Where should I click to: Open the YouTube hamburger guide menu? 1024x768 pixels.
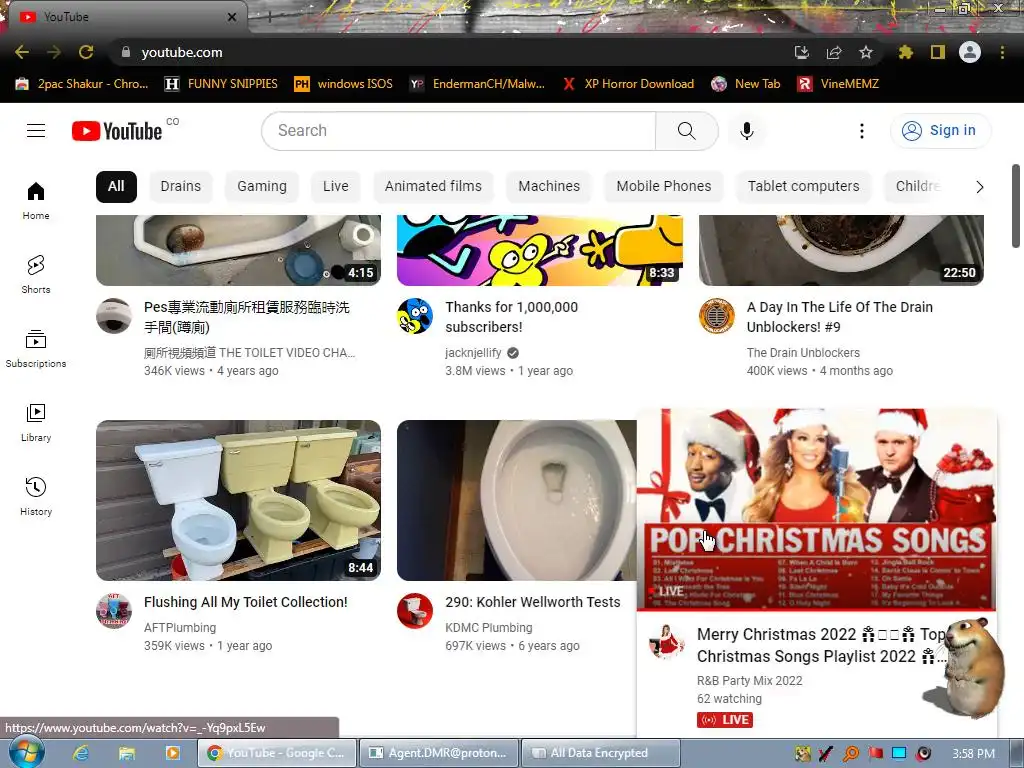36,131
